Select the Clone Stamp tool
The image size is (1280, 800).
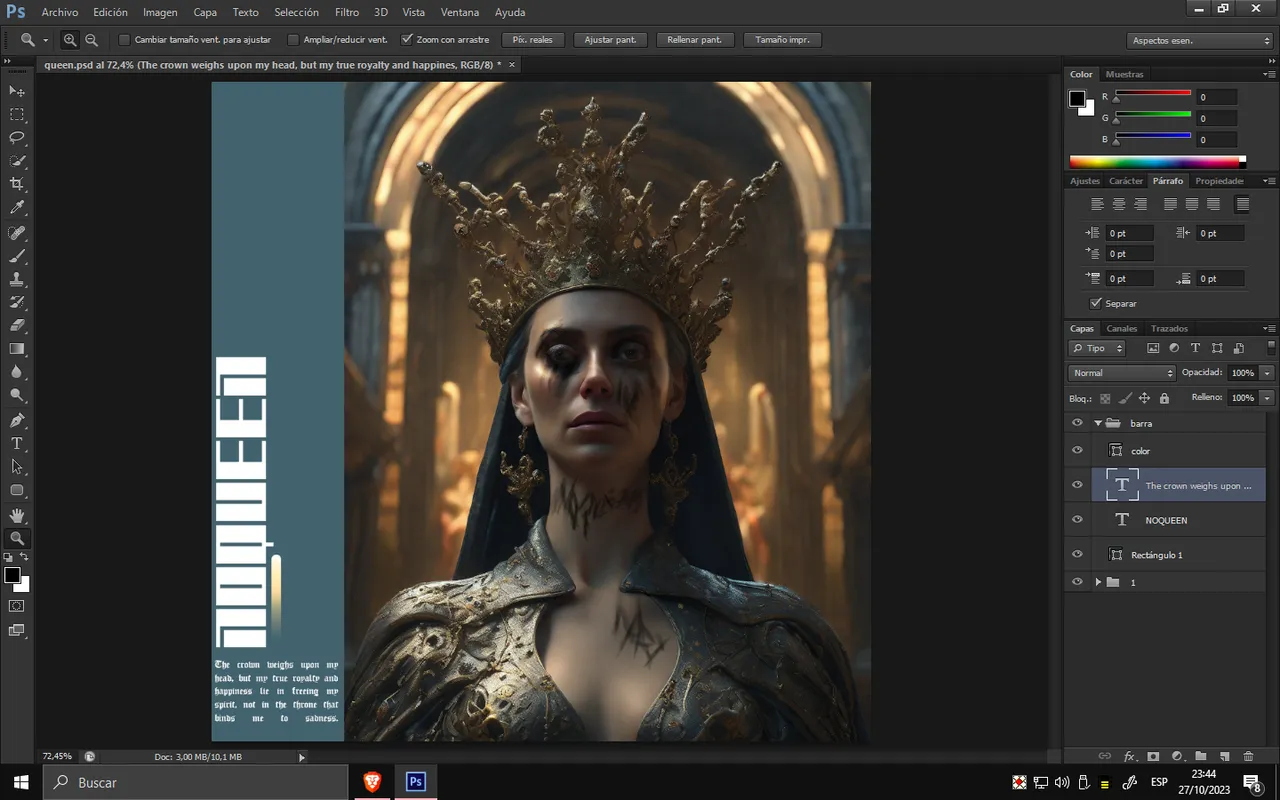pos(17,279)
